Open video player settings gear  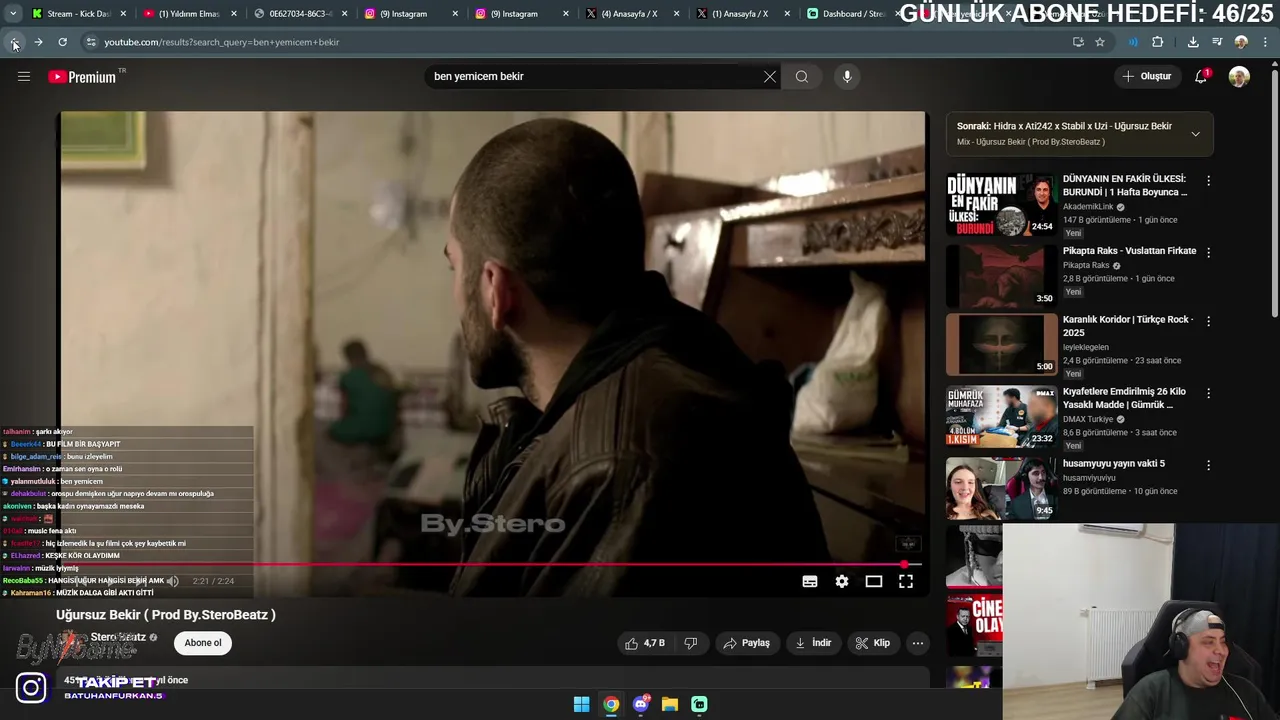tap(842, 581)
